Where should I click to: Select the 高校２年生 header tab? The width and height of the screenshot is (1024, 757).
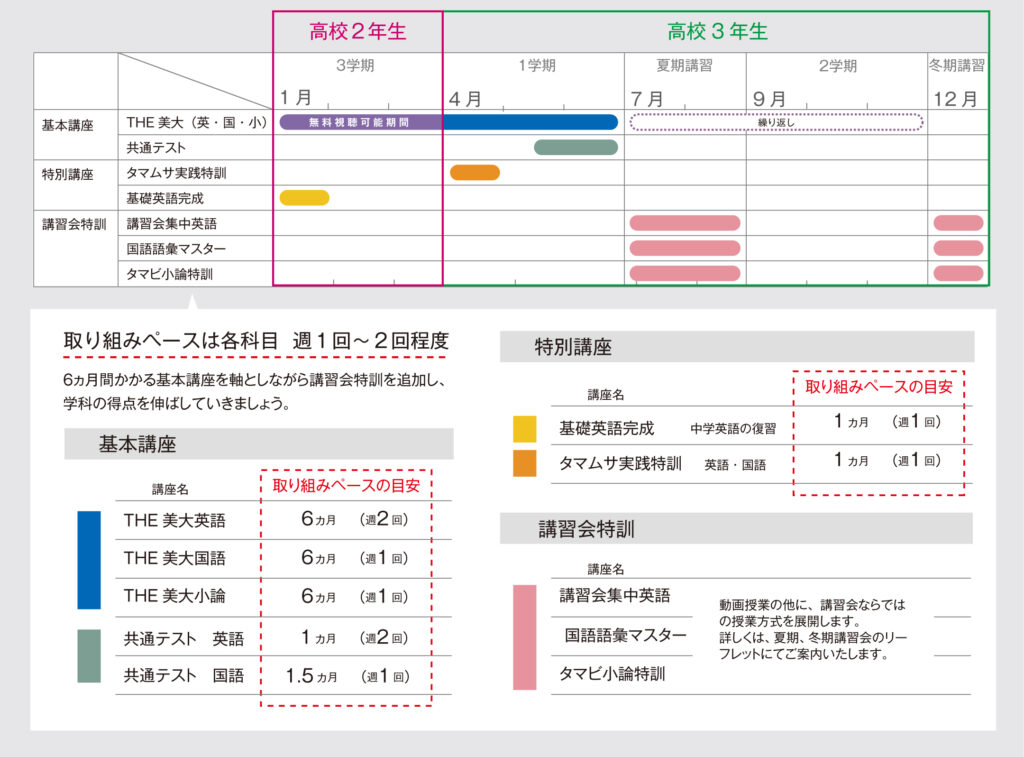click(358, 31)
